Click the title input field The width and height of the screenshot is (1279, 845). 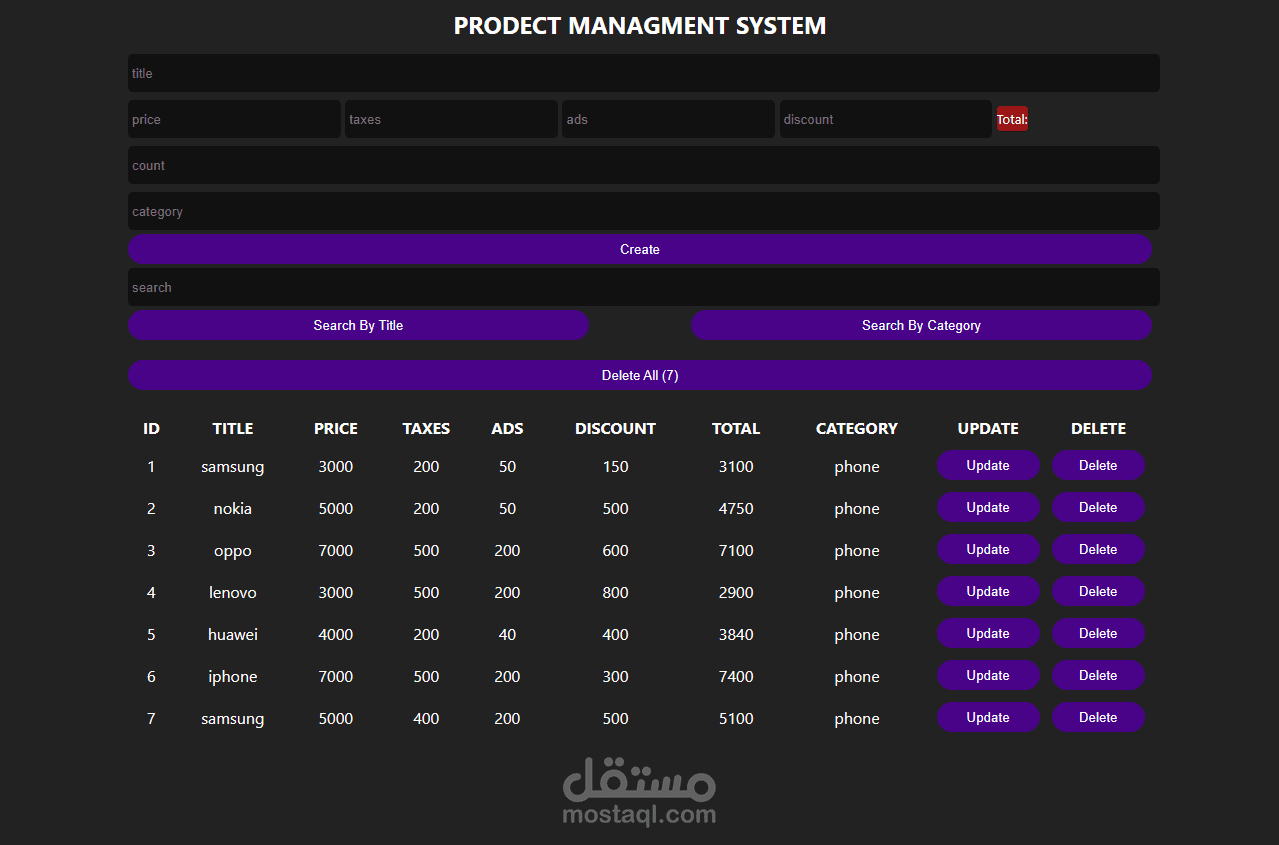[643, 73]
